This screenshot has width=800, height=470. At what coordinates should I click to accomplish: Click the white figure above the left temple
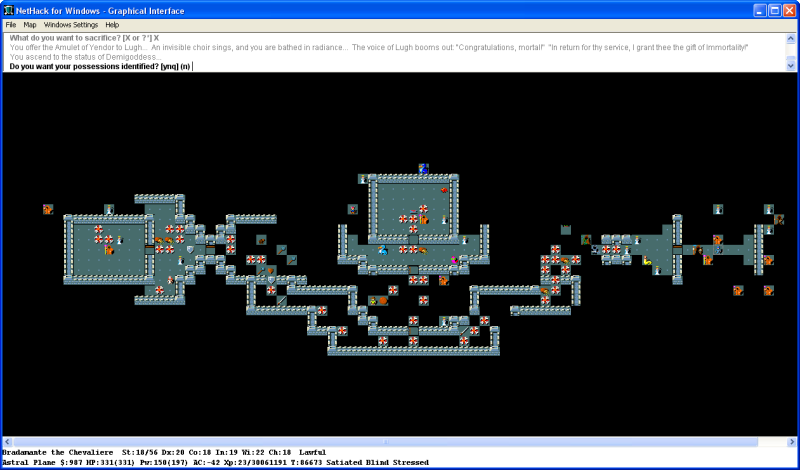[109, 209]
